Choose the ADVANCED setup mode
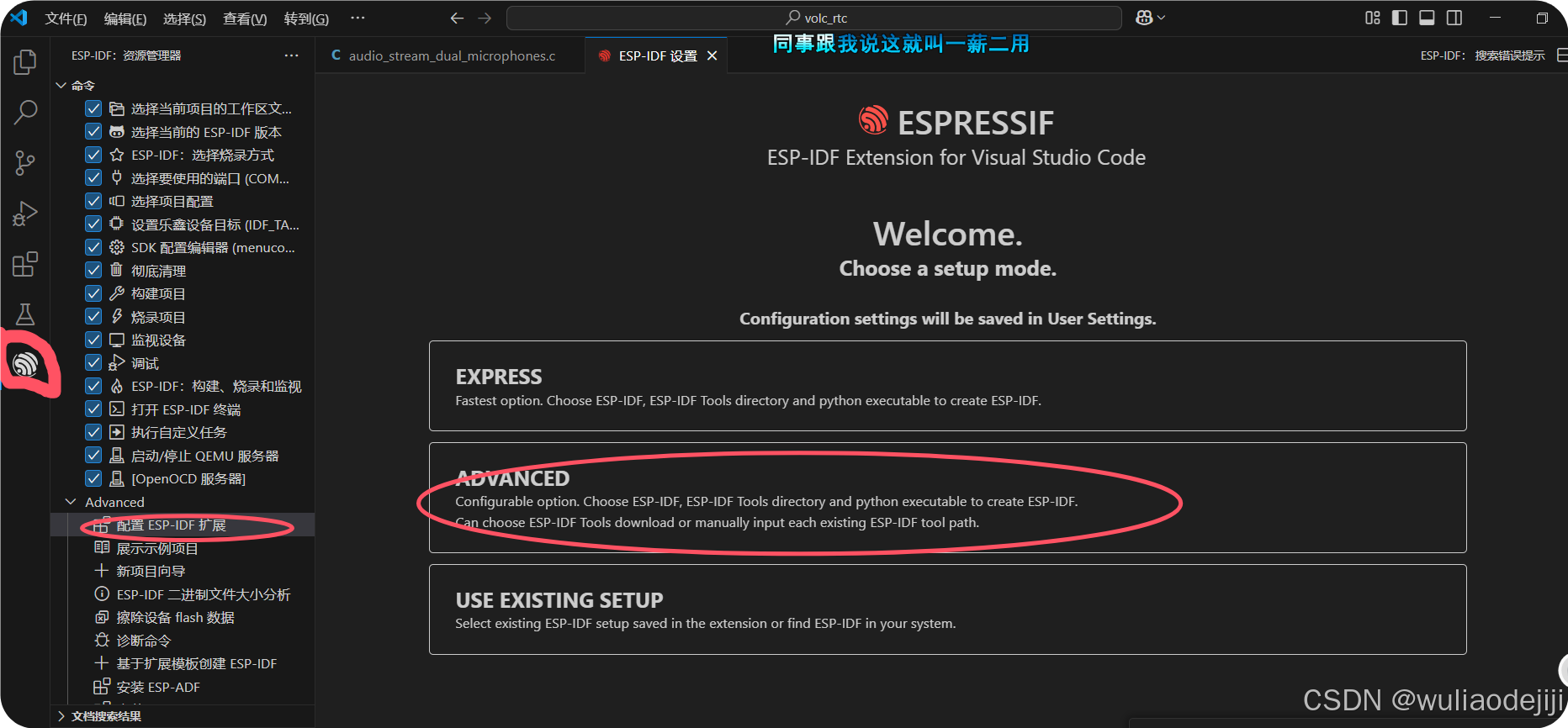Viewport: 1568px width, 728px height. tap(947, 498)
